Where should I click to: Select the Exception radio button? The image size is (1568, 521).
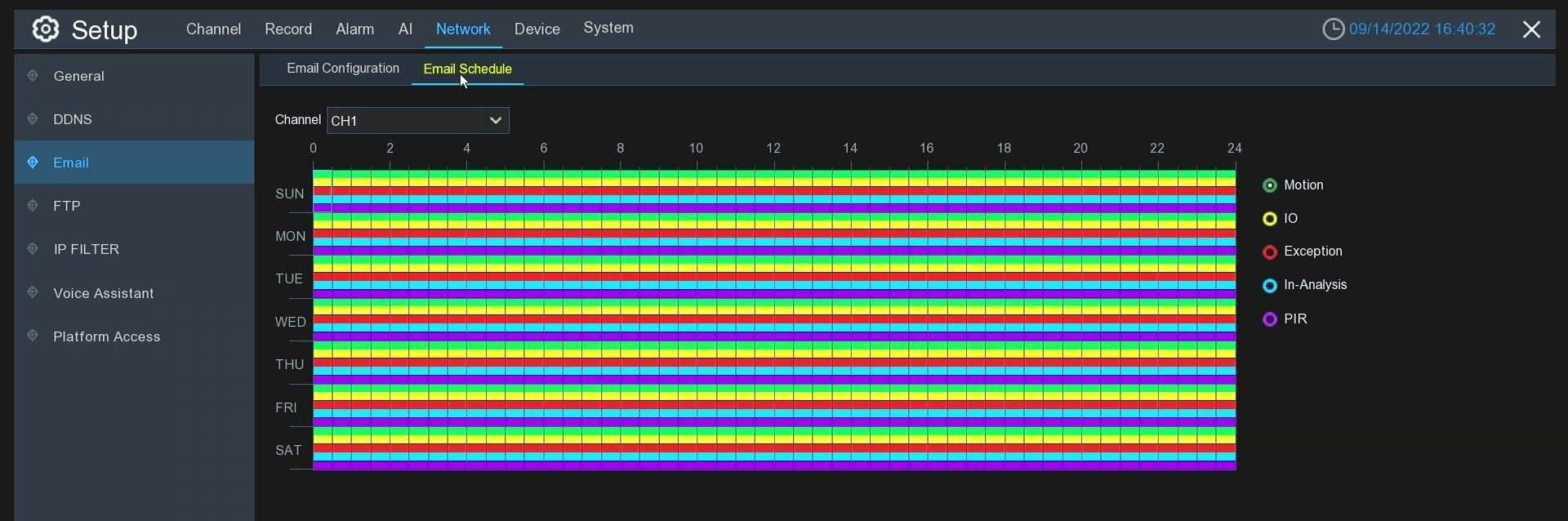click(x=1269, y=252)
